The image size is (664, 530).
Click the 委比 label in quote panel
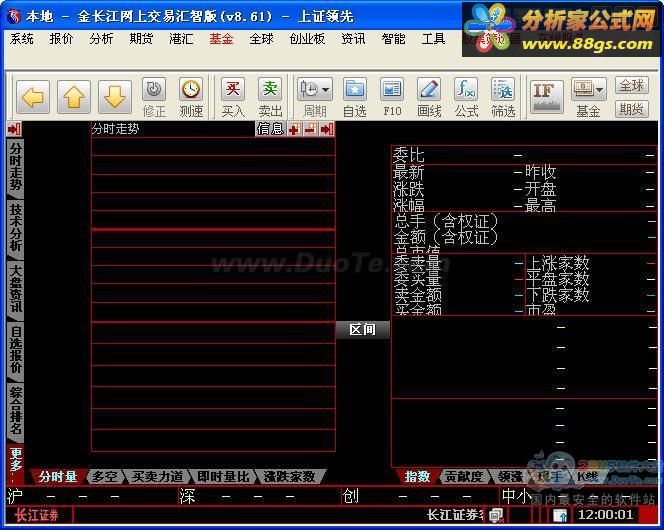(x=409, y=155)
